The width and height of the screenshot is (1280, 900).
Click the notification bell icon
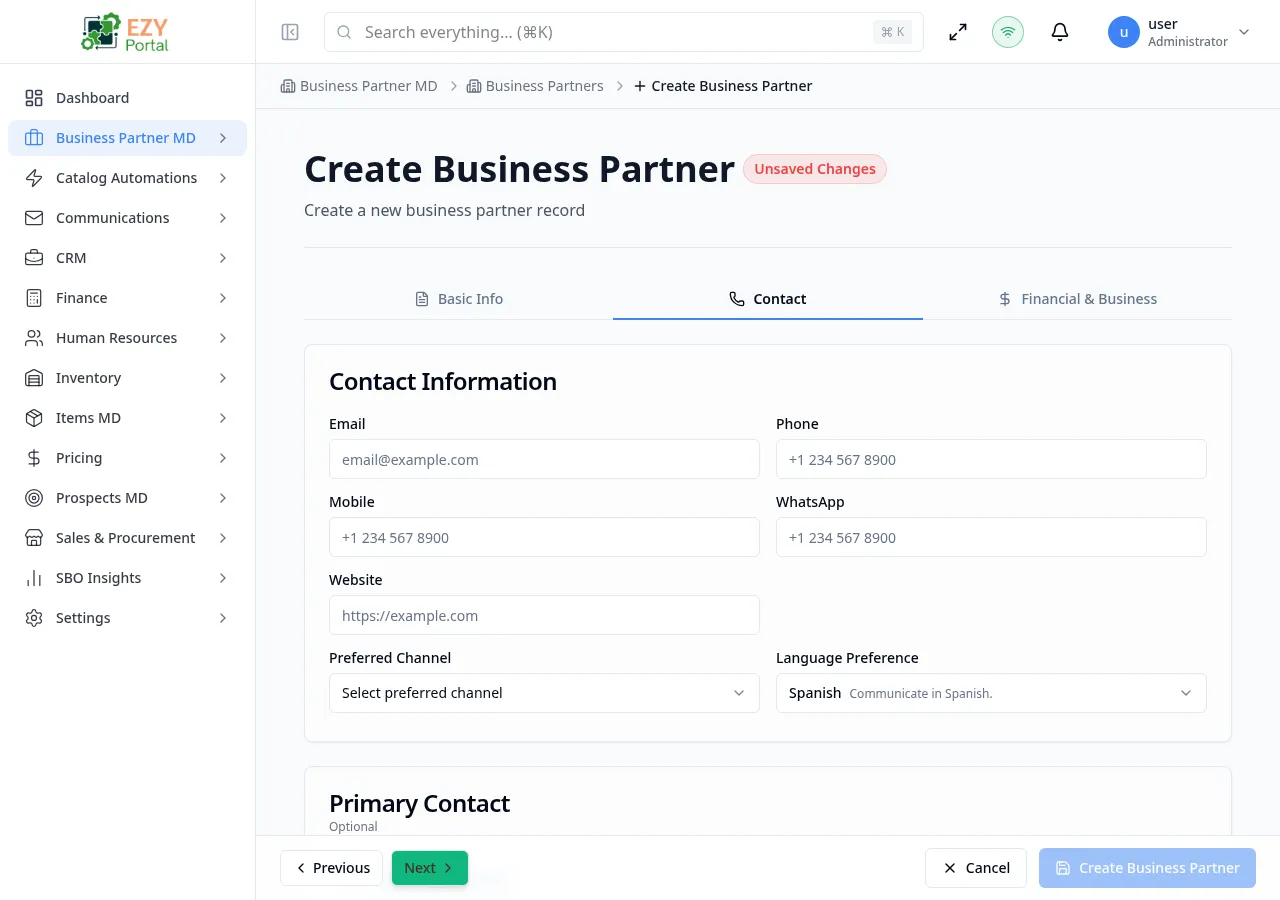coord(1059,32)
